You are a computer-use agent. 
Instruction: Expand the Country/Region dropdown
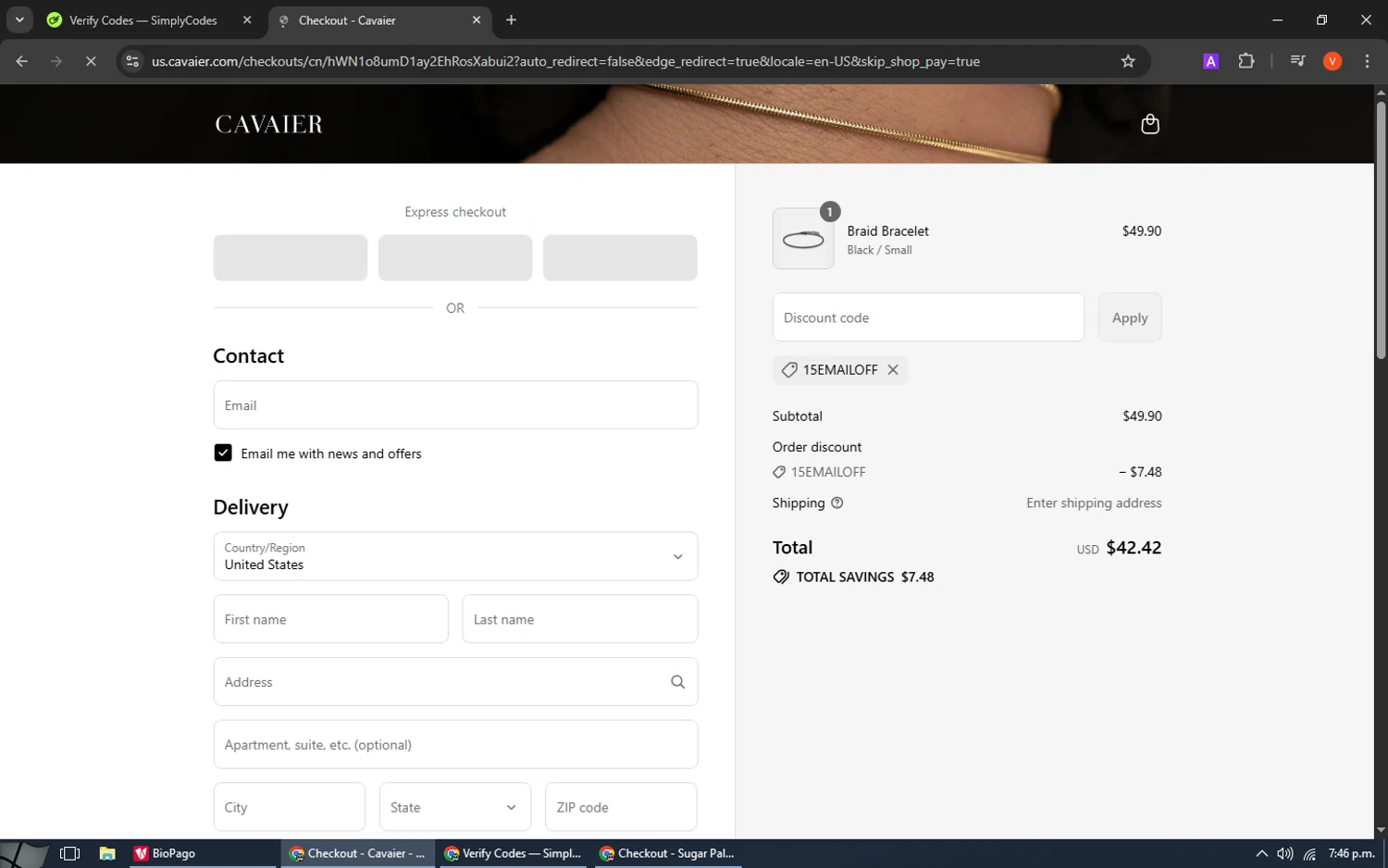pyautogui.click(x=455, y=556)
